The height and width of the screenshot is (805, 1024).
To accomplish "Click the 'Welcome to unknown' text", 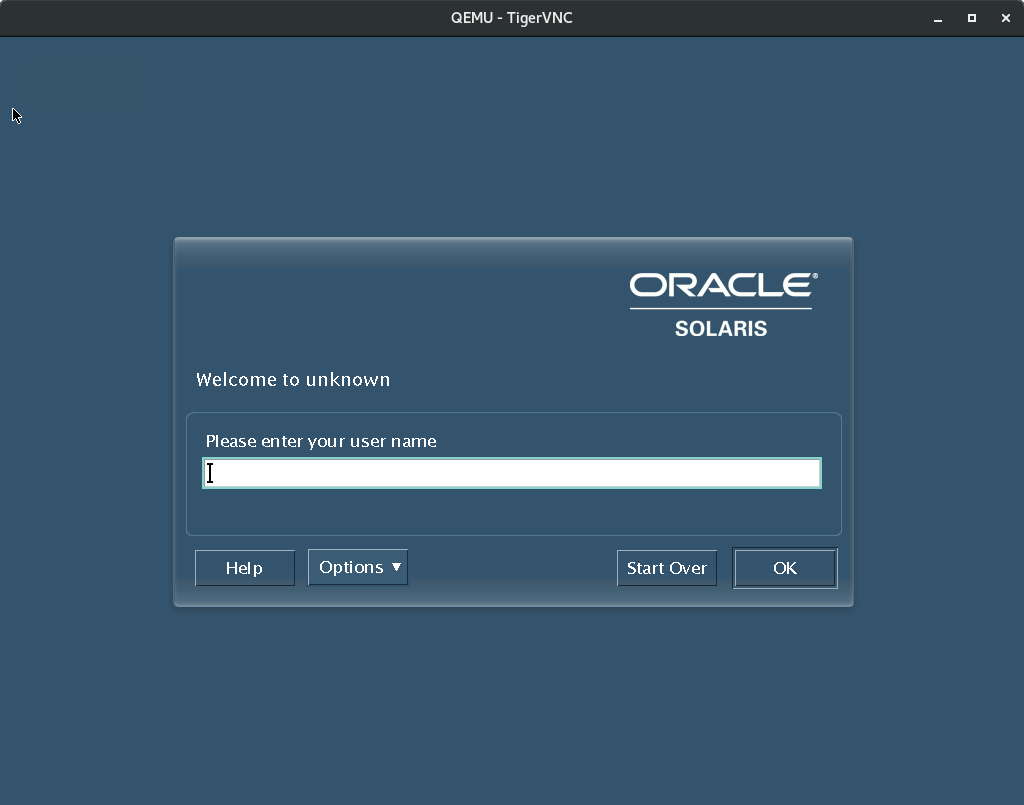I will coord(293,379).
